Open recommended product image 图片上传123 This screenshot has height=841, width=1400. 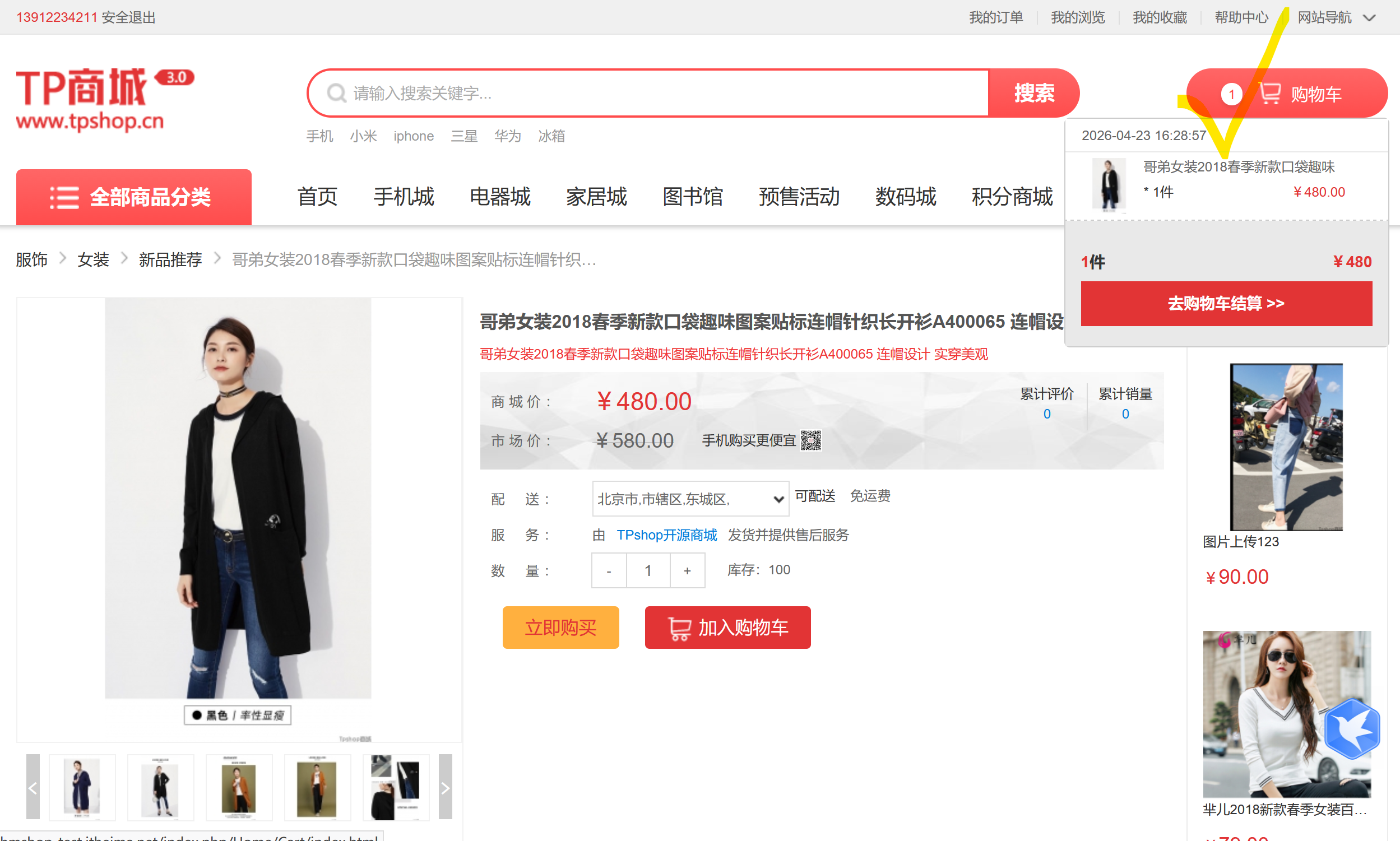(1287, 447)
